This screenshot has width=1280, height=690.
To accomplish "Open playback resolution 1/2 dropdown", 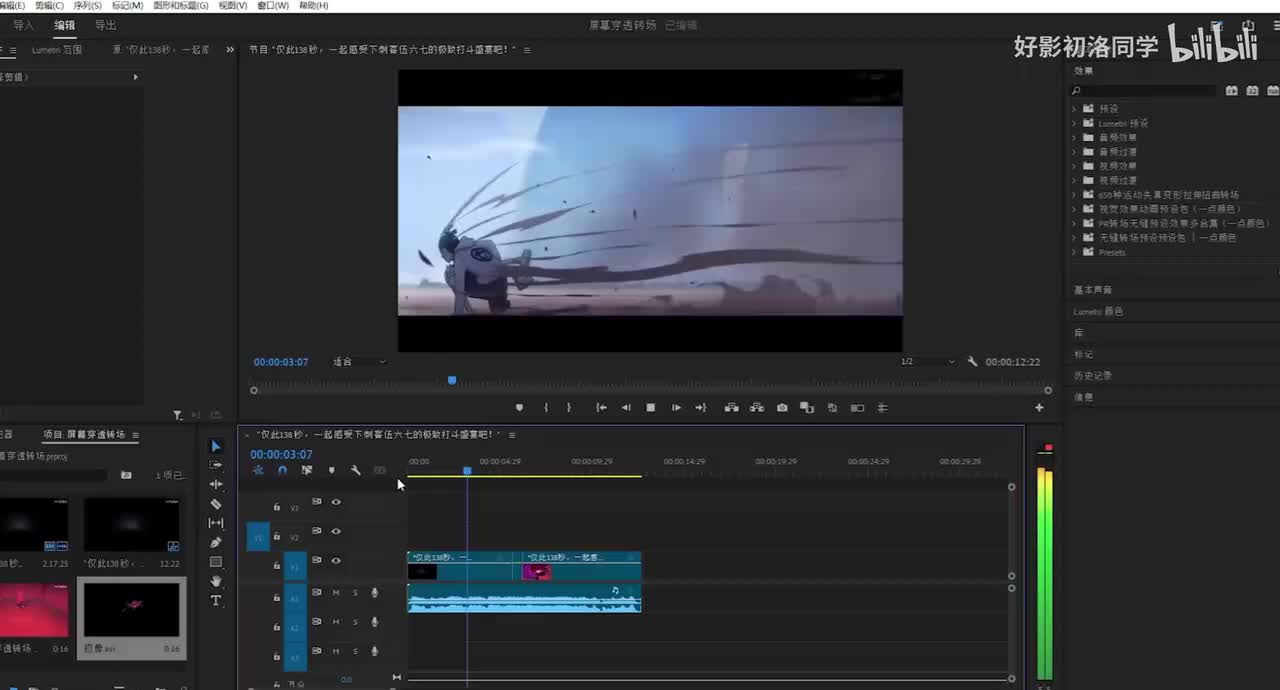I will coord(927,362).
